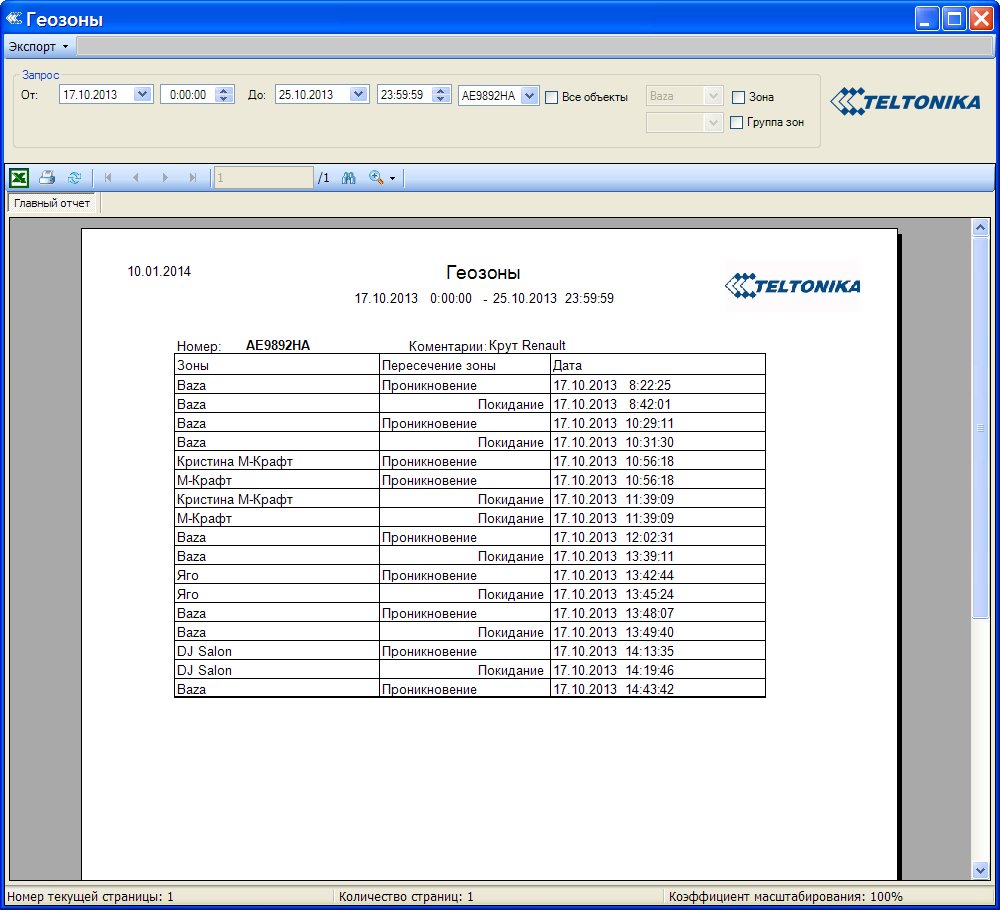Go to the first report page
This screenshot has height=910, width=1000.
point(108,178)
